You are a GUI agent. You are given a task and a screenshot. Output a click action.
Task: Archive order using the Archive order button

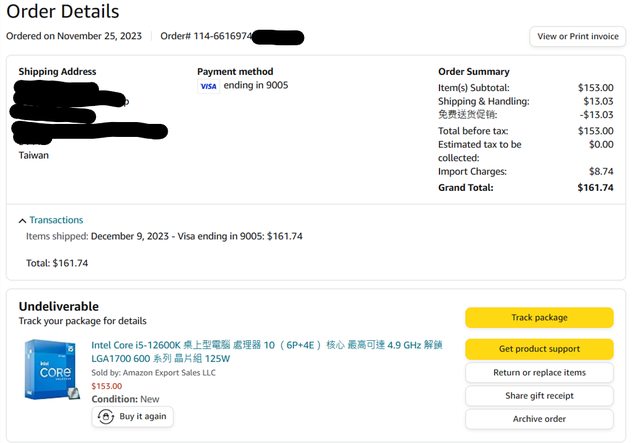[x=539, y=419]
